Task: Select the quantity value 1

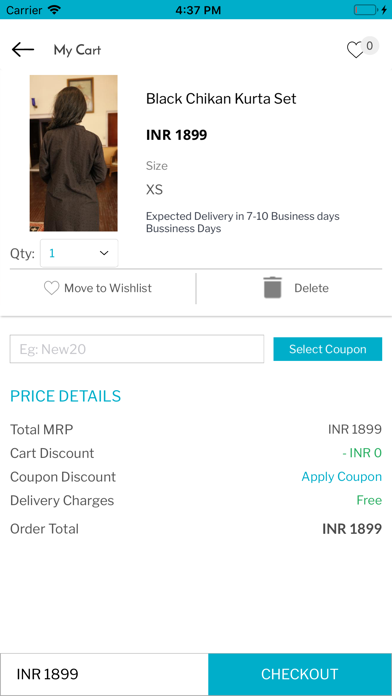Action: point(52,253)
